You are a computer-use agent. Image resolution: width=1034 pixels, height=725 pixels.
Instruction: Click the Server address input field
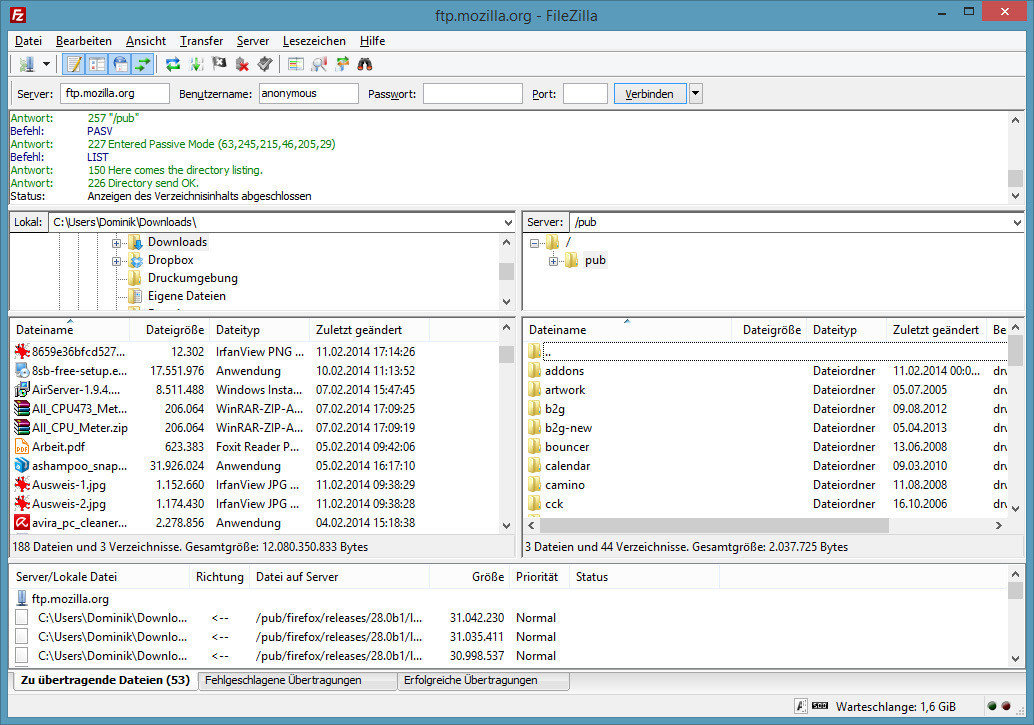(115, 94)
